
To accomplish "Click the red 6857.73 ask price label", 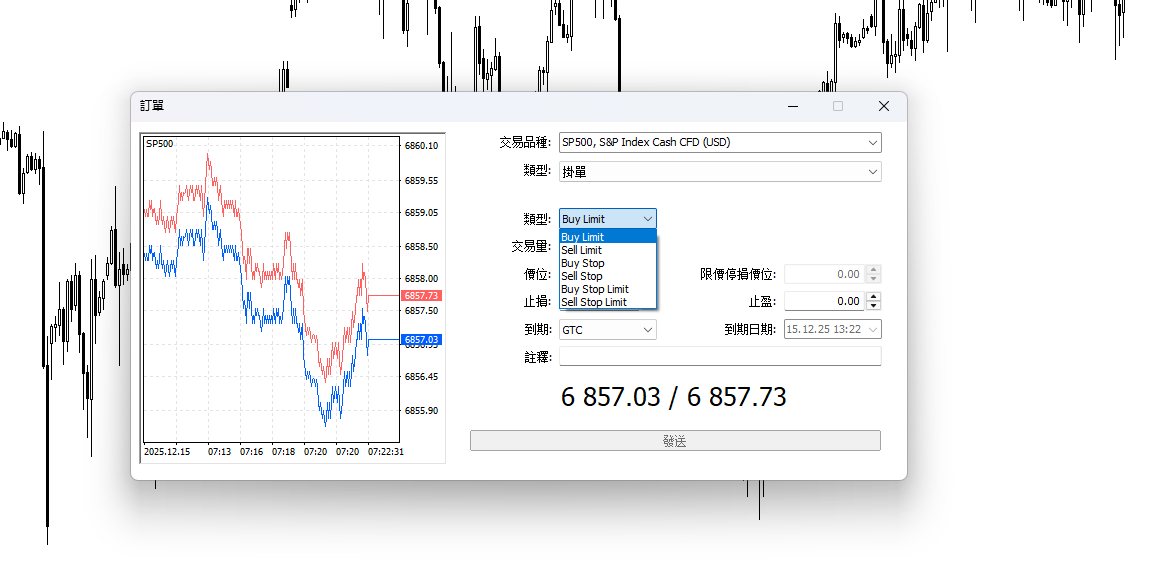I will (421, 296).
